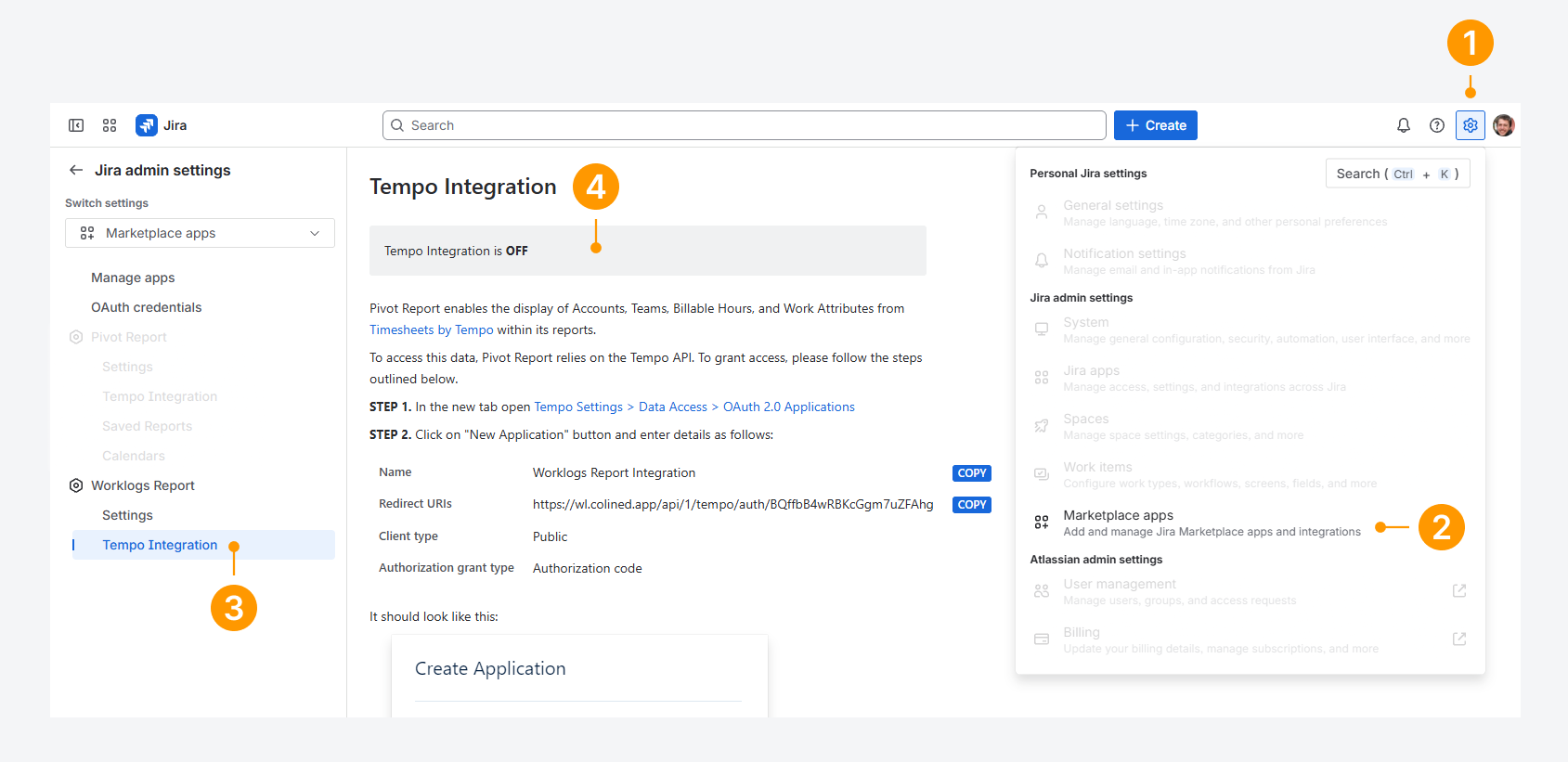This screenshot has width=1568, height=762.
Task: Click the redirect URI text value
Action: click(x=733, y=505)
